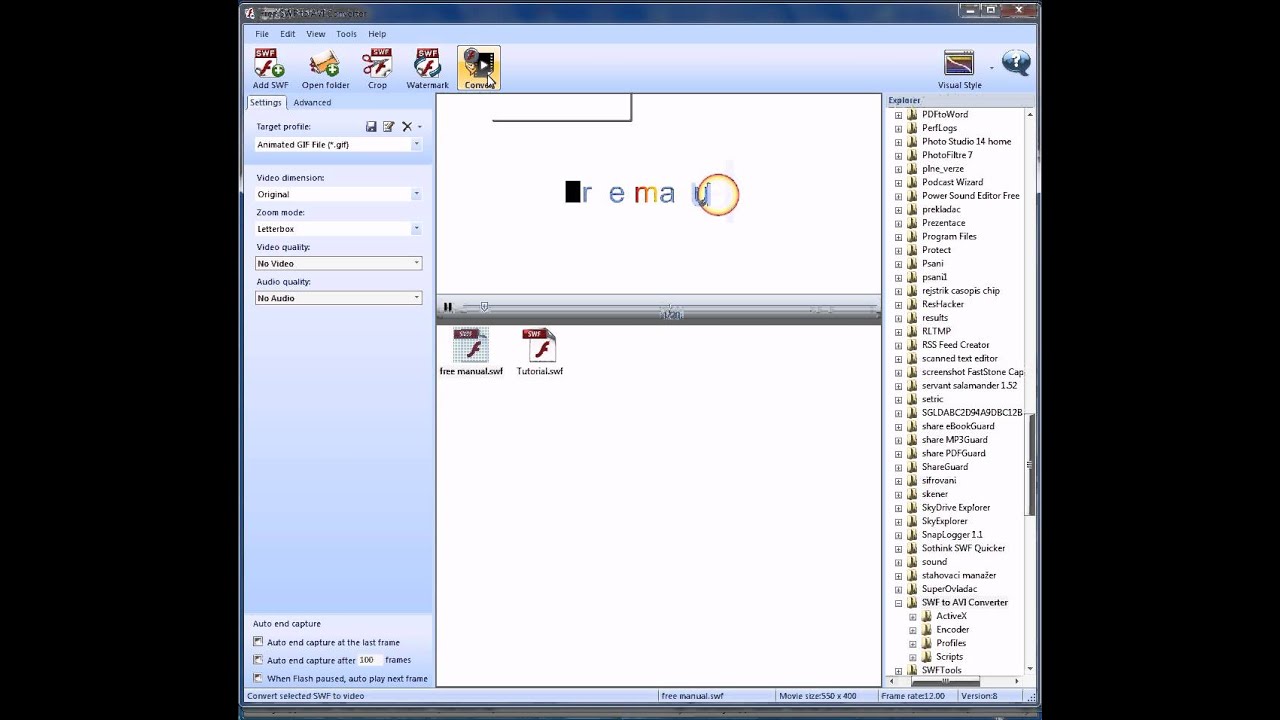Open the Visual Style picker
This screenshot has width=1280, height=720.
click(959, 62)
